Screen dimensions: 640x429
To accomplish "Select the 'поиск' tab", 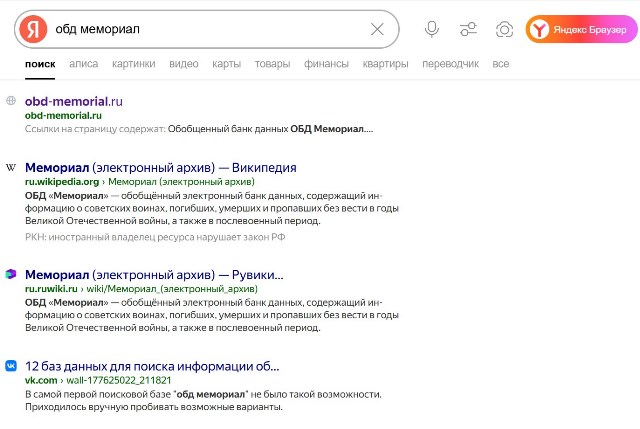I will (40, 64).
